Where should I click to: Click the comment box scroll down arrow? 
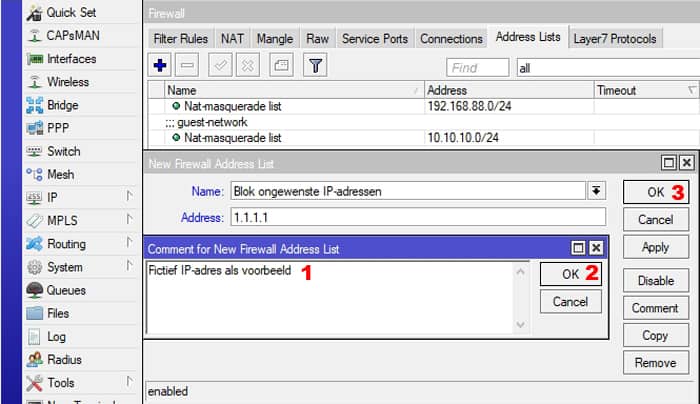521,325
